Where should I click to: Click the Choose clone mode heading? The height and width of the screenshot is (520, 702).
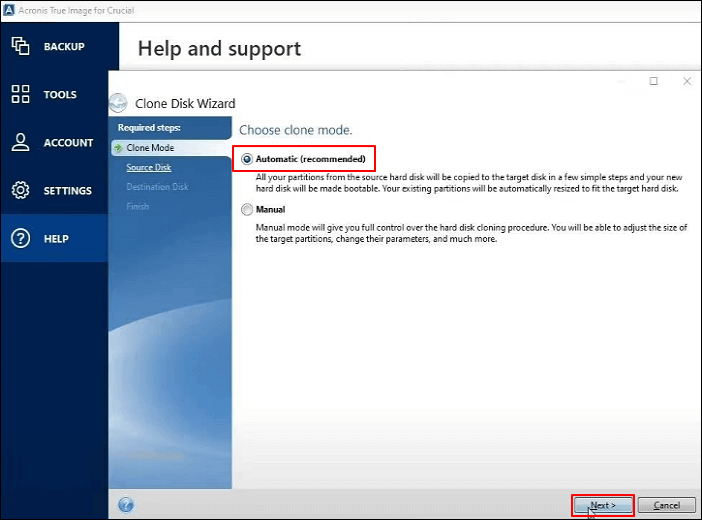[295, 130]
